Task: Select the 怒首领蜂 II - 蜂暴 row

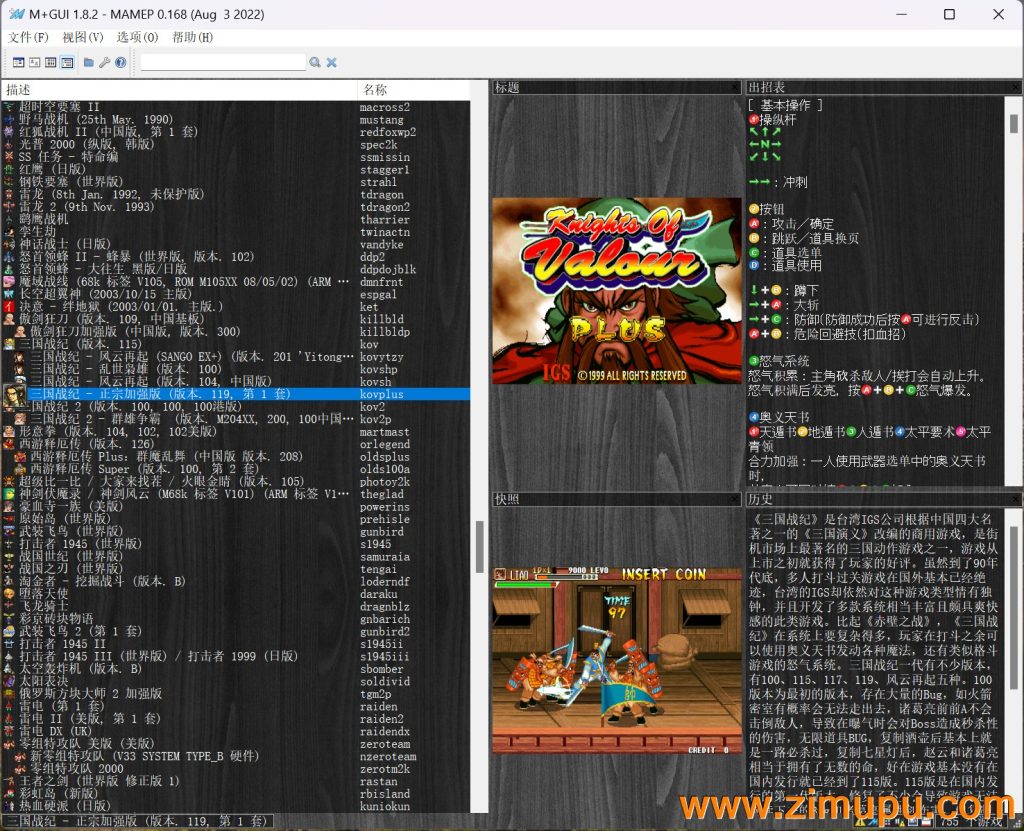Action: pos(235,257)
